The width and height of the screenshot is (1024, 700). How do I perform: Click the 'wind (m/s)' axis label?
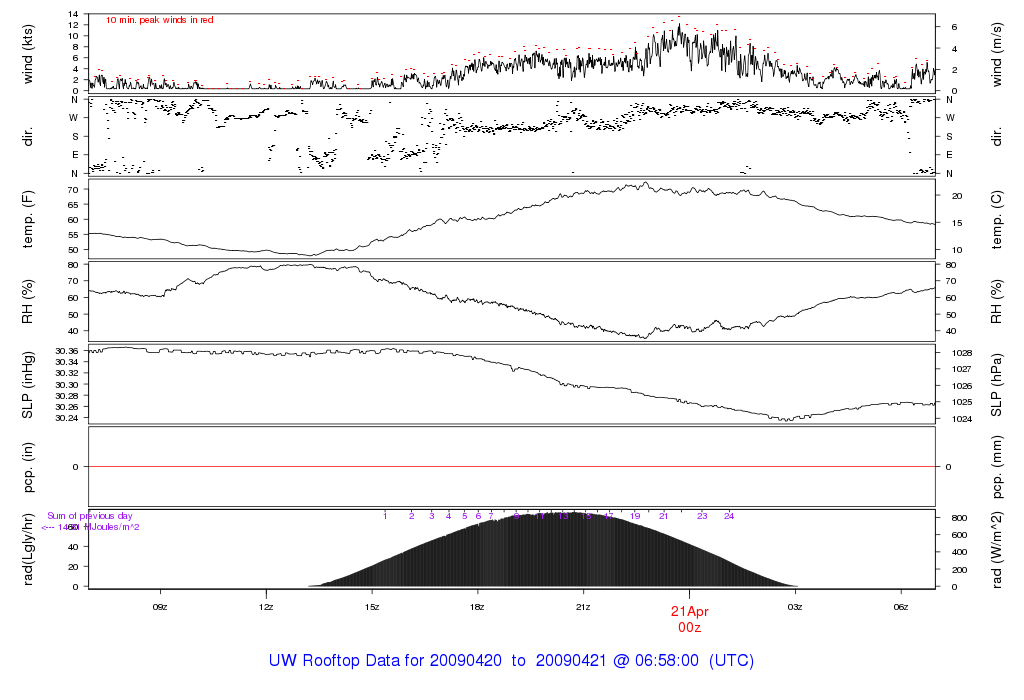996,54
